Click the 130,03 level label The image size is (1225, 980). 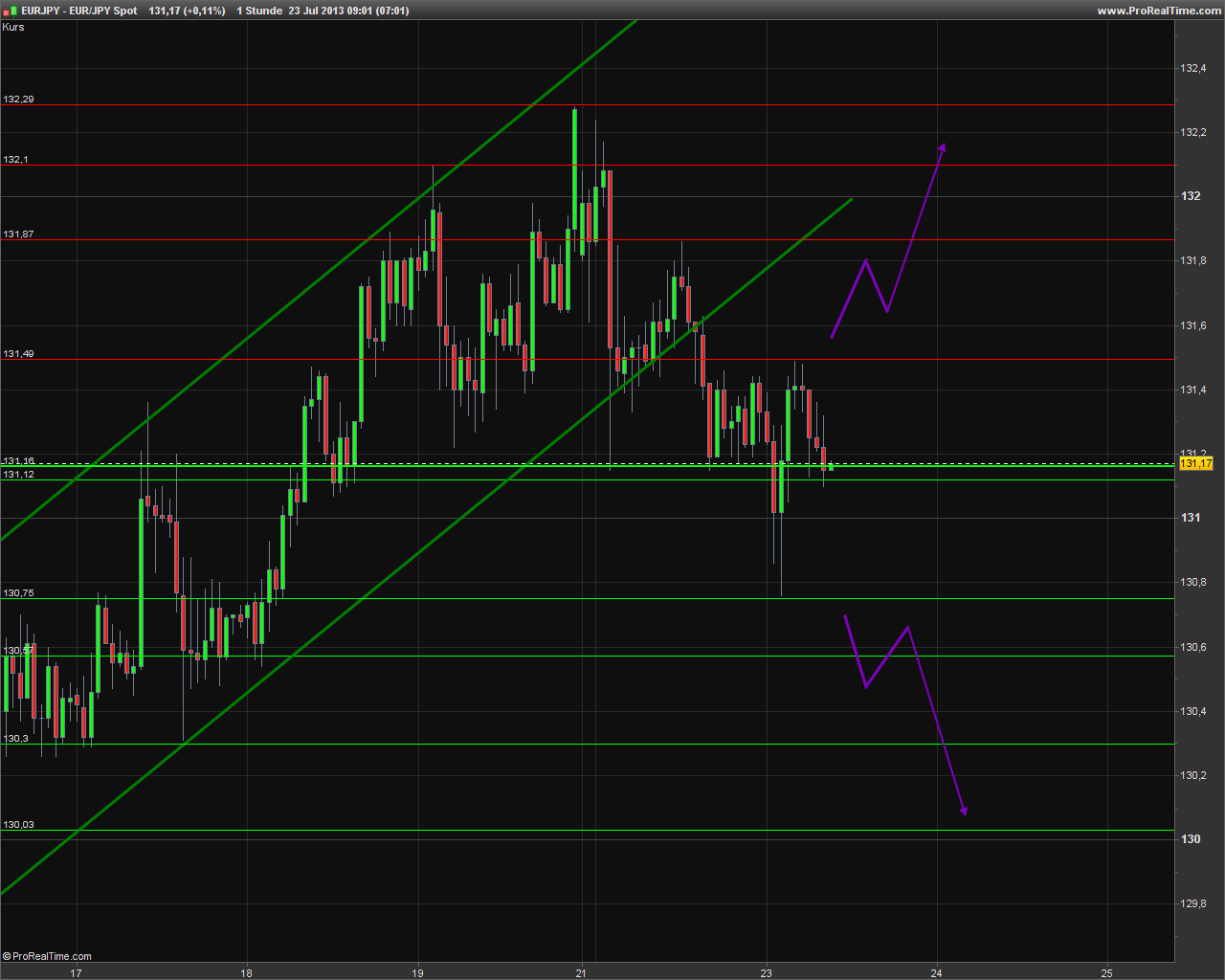(x=18, y=824)
